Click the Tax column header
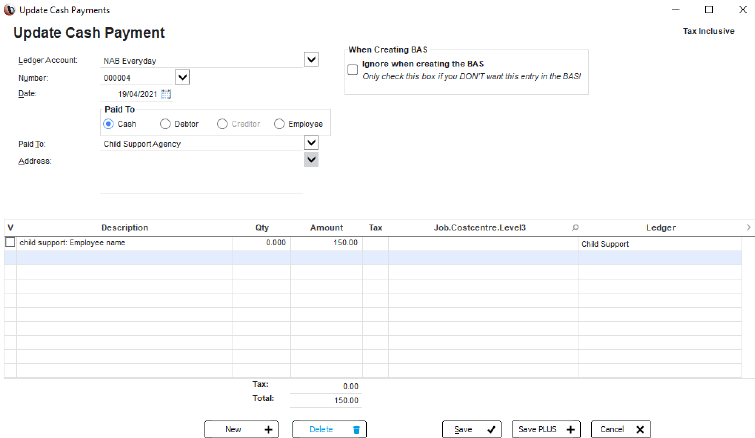This screenshot has width=755, height=438. click(x=376, y=228)
